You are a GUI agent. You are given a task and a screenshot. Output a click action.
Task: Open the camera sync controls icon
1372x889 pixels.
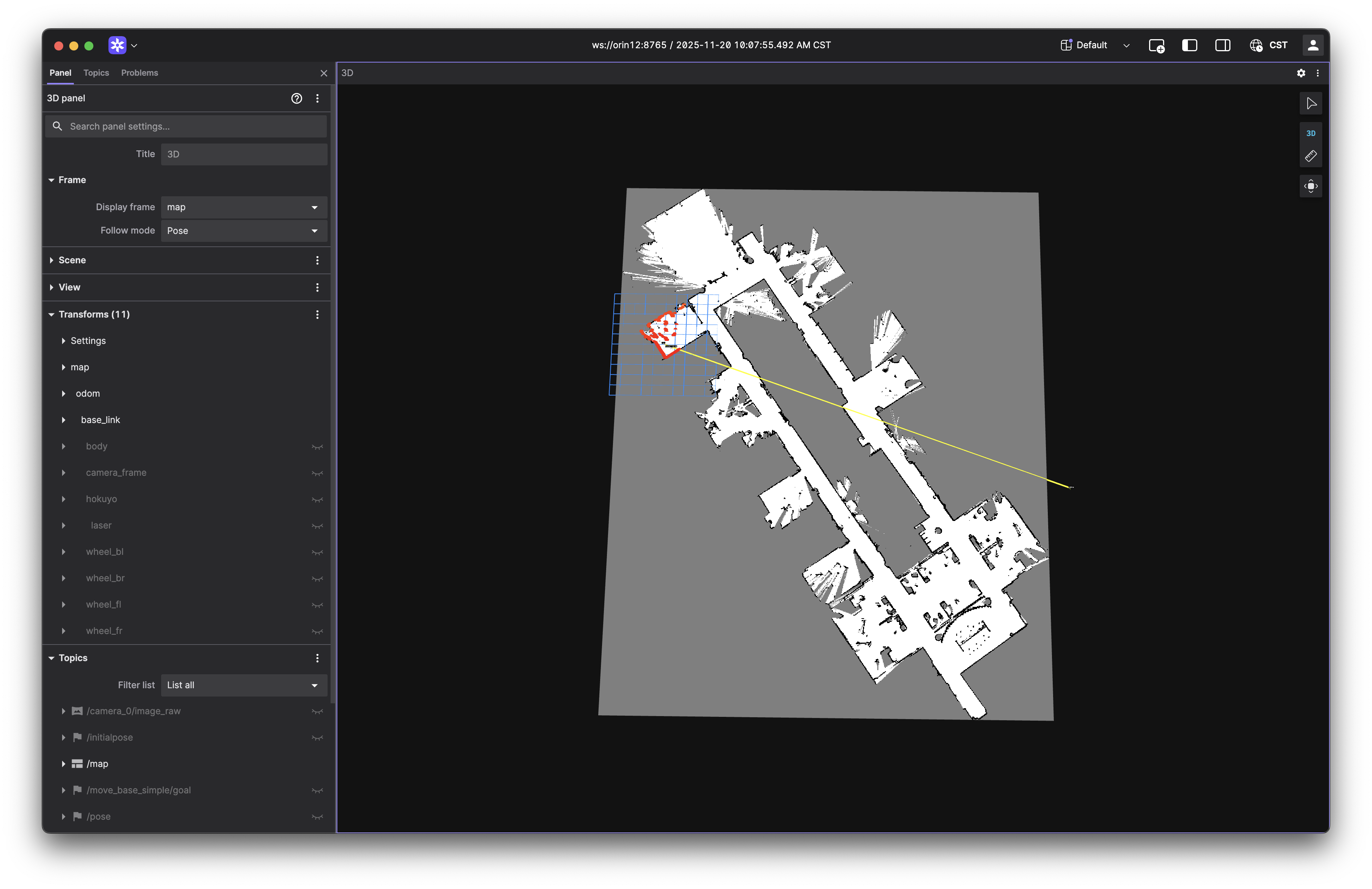point(1310,186)
